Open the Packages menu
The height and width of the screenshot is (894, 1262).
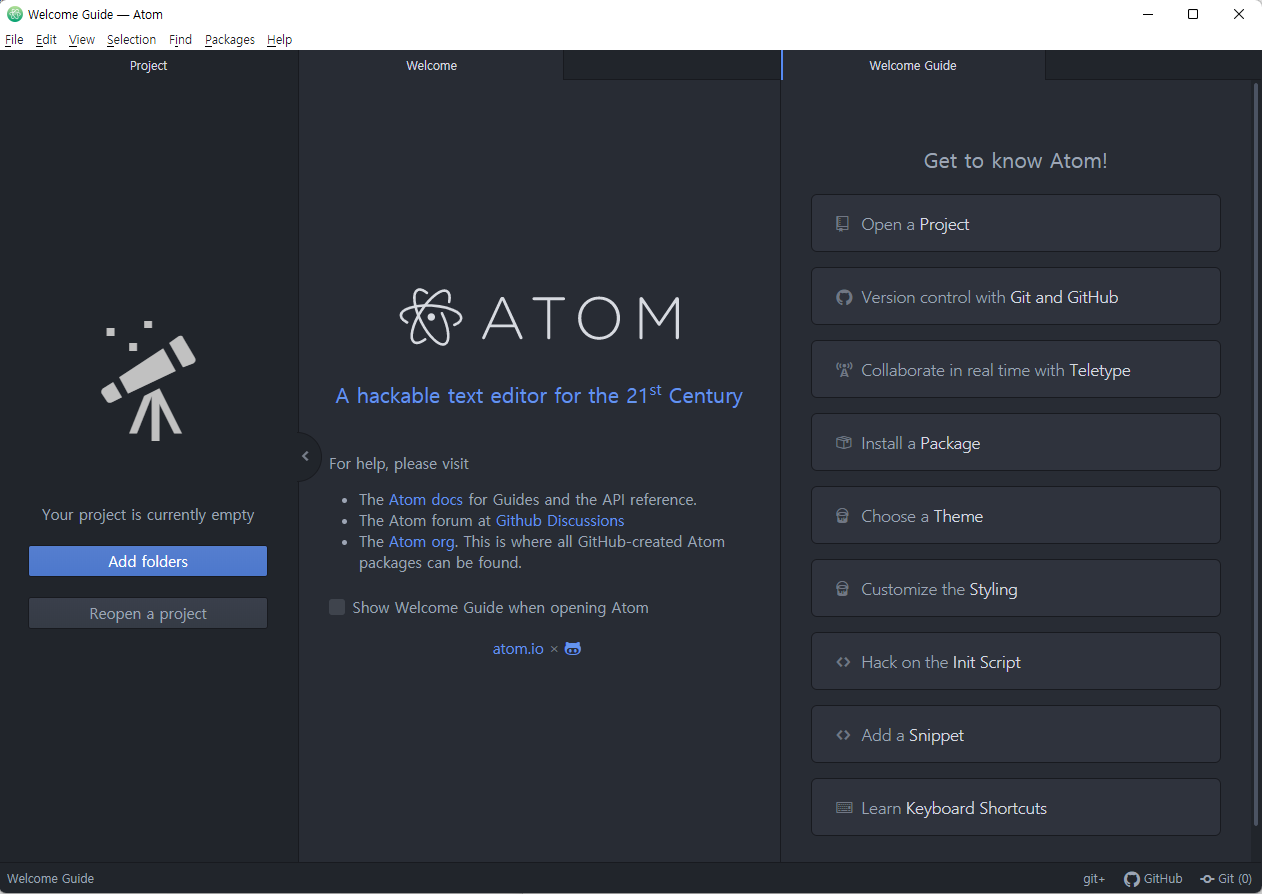pyautogui.click(x=230, y=40)
